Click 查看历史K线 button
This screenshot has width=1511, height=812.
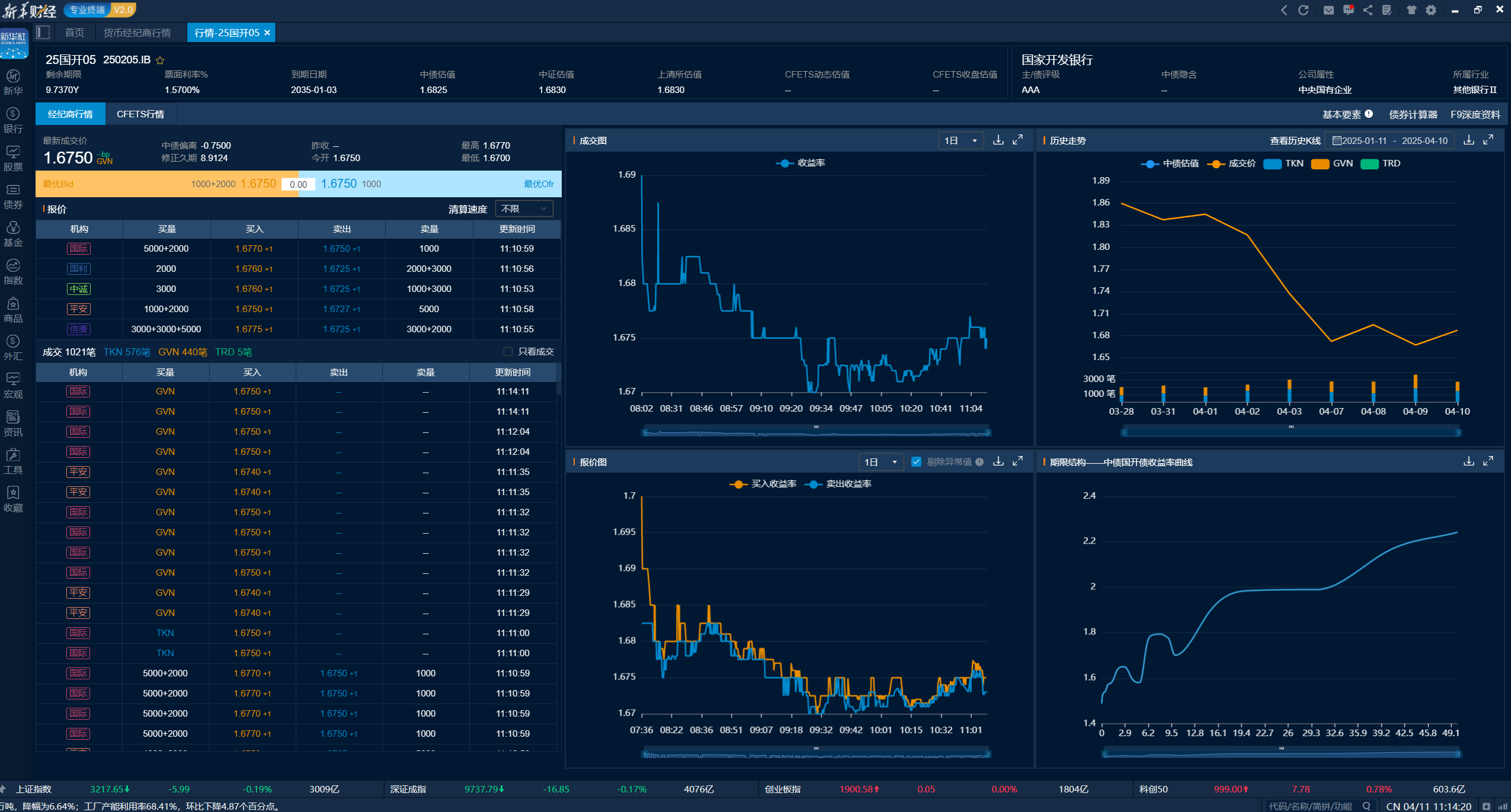pos(1295,141)
